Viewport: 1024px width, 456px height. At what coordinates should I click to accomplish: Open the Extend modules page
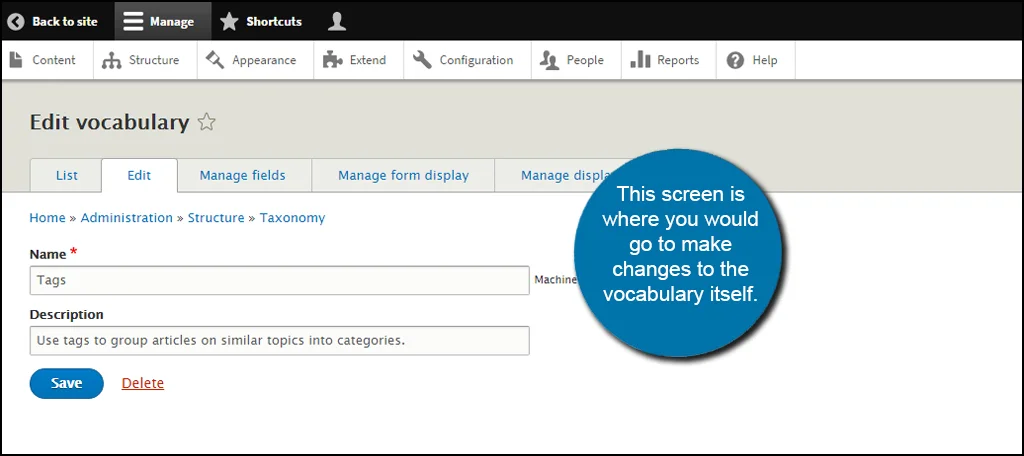pos(355,60)
